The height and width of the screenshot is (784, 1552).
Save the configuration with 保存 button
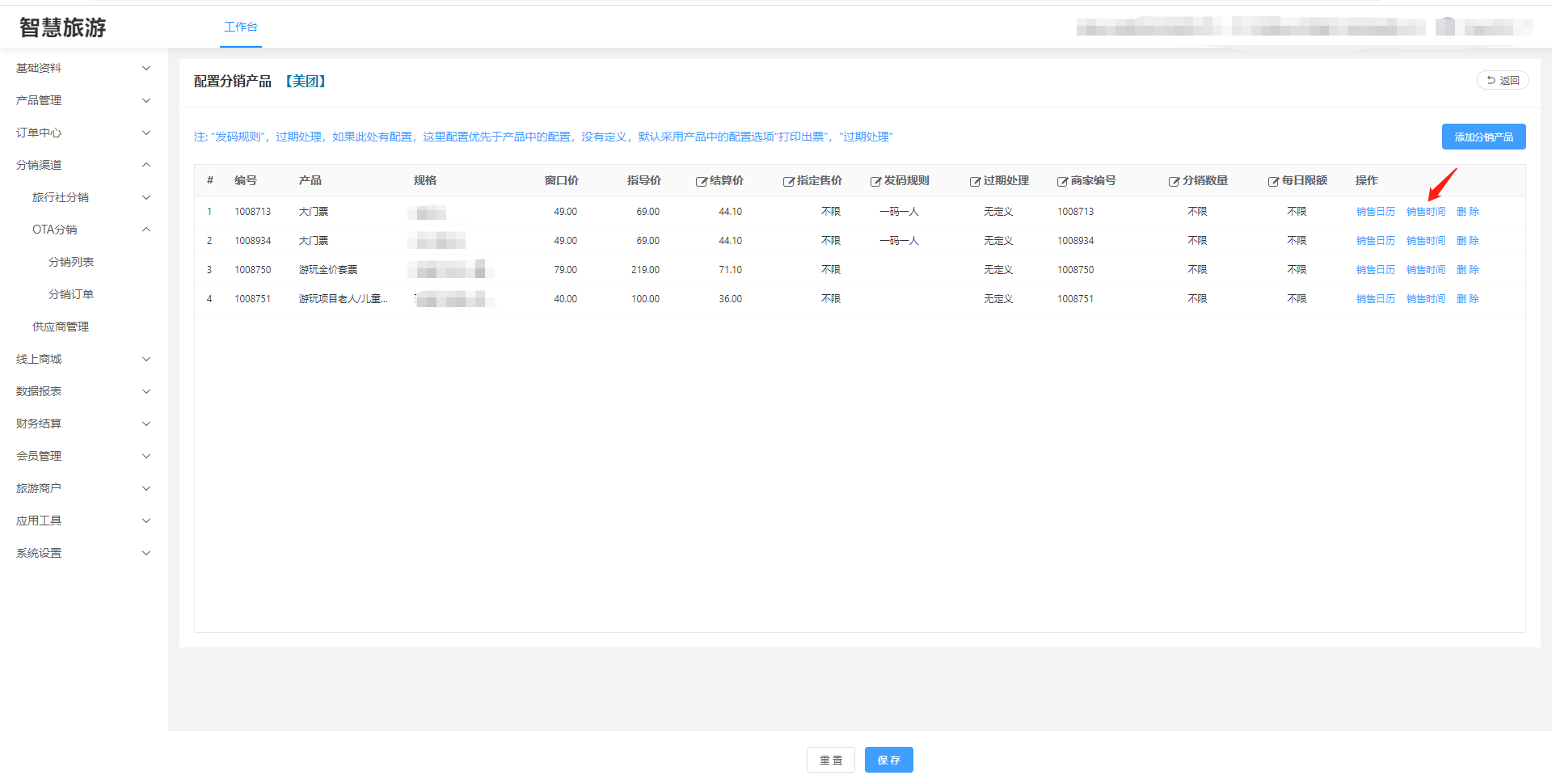coord(888,760)
